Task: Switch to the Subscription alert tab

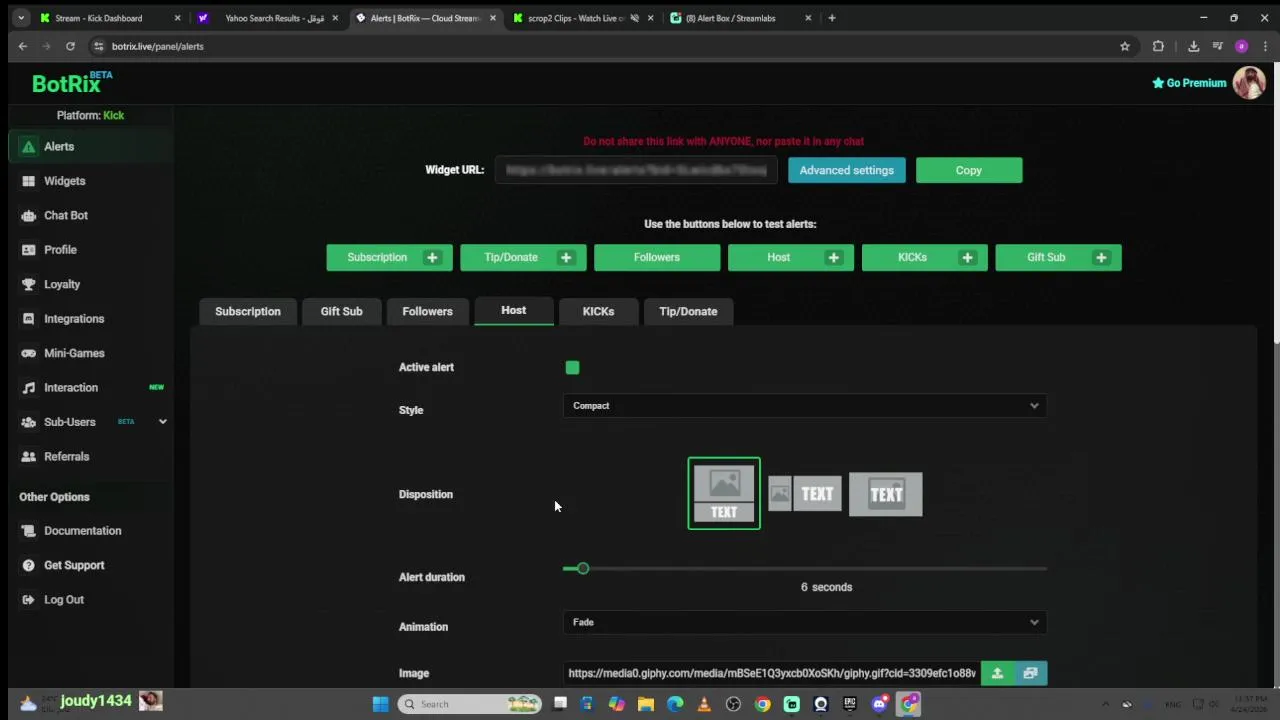Action: 248,312
